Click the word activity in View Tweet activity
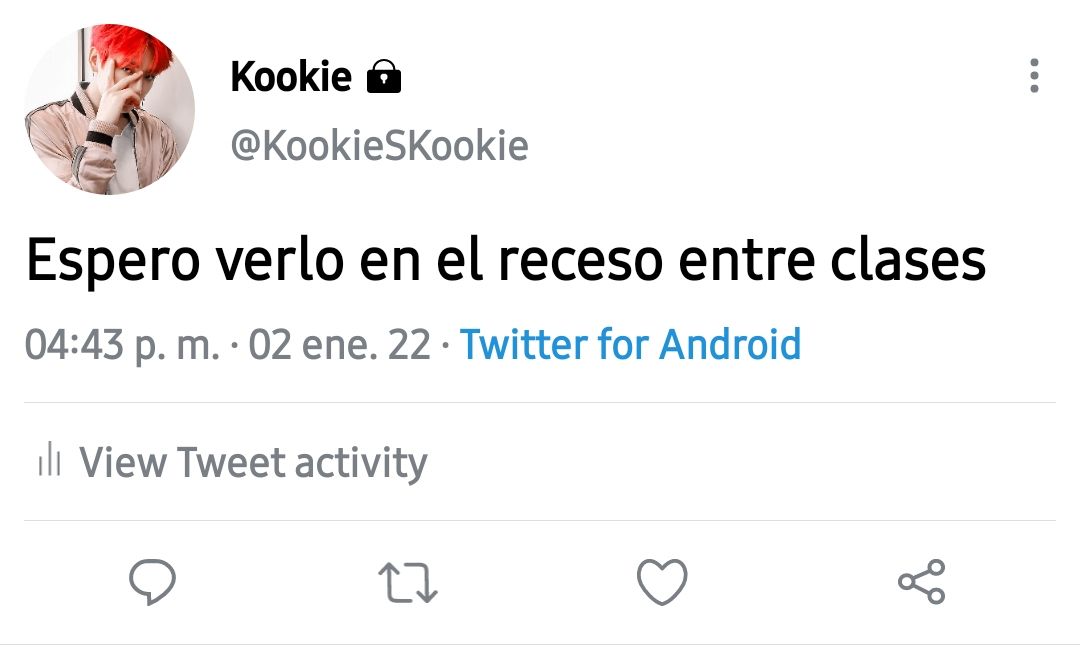Screen dimensions: 1080x659 [361, 463]
